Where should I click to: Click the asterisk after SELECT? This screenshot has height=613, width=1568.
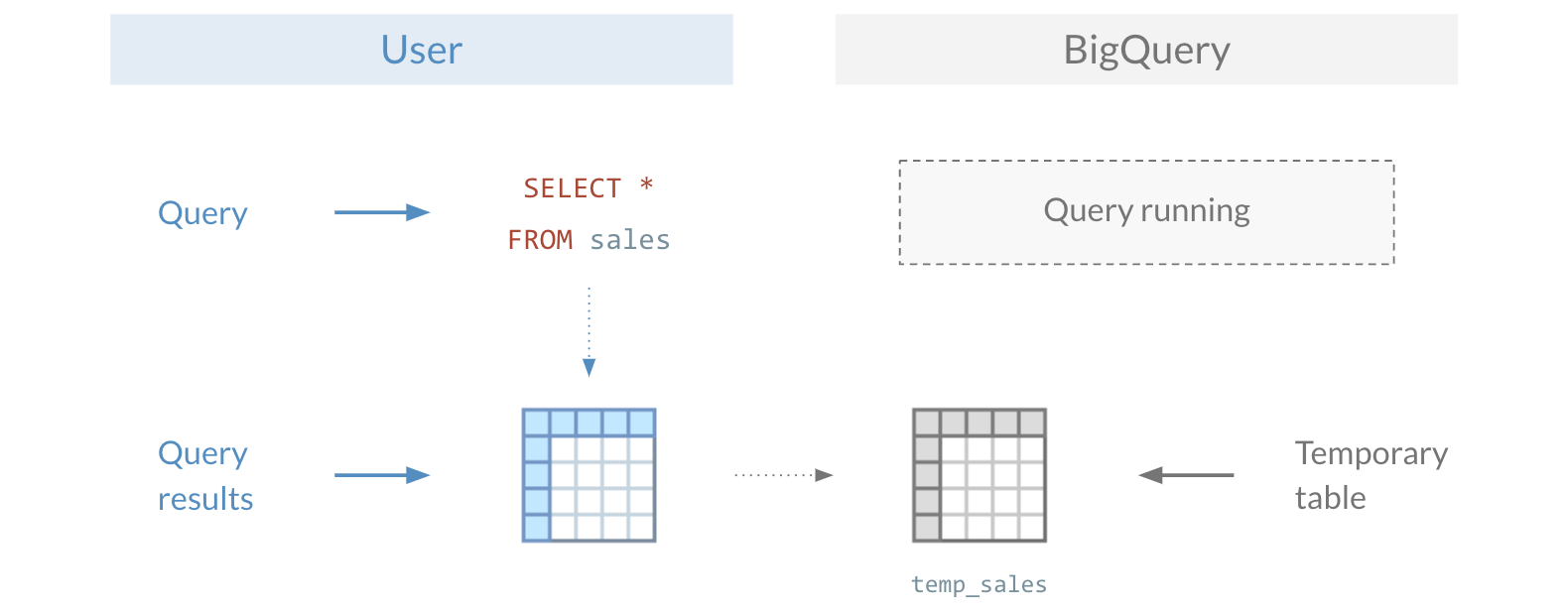[x=646, y=185]
